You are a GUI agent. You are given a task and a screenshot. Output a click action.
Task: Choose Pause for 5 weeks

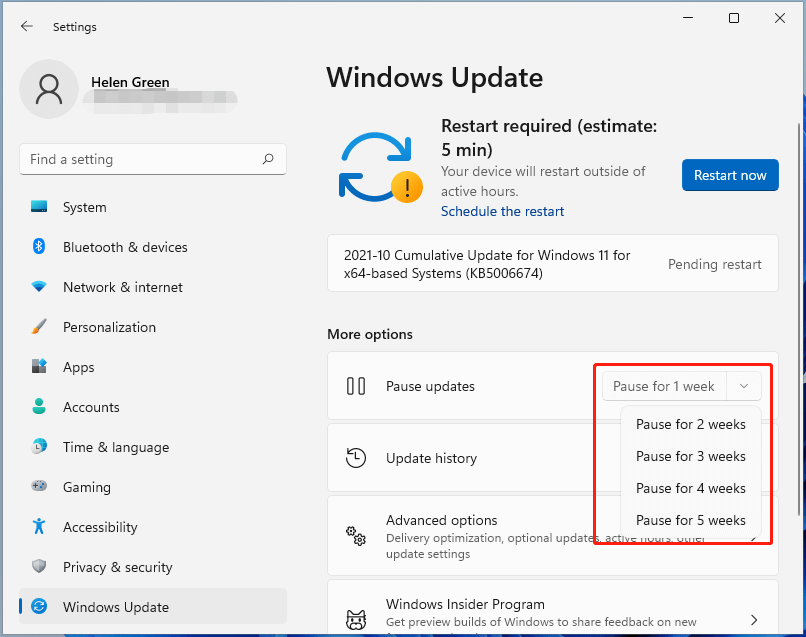coord(690,520)
